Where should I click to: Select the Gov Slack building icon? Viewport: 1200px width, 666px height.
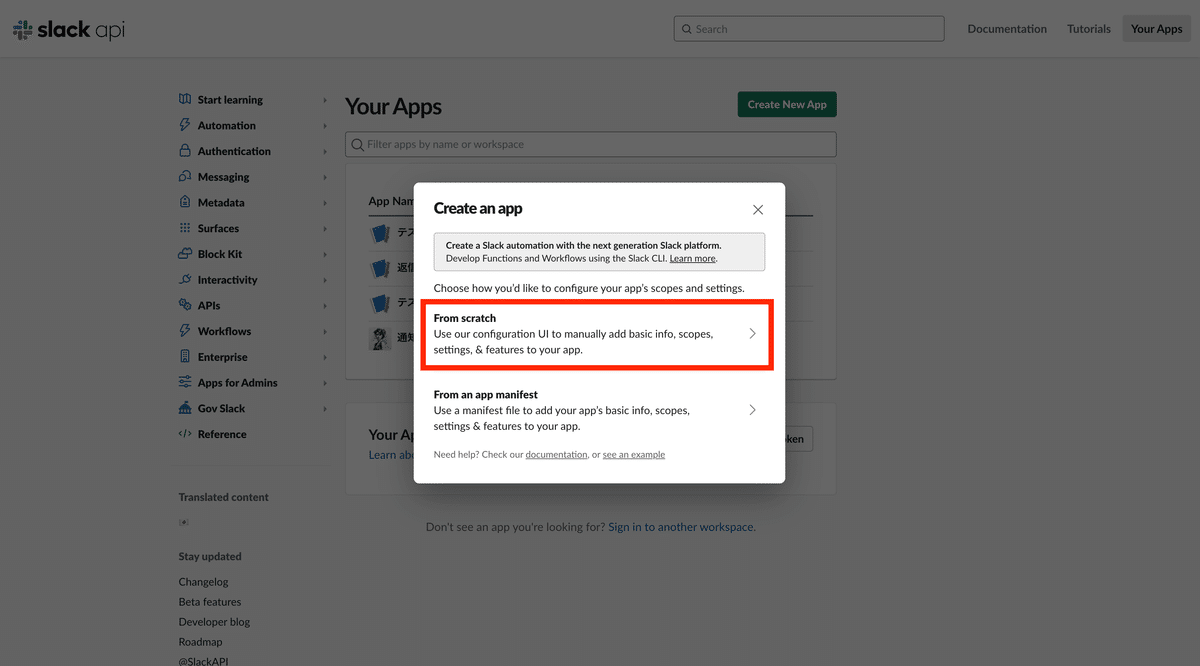[185, 408]
